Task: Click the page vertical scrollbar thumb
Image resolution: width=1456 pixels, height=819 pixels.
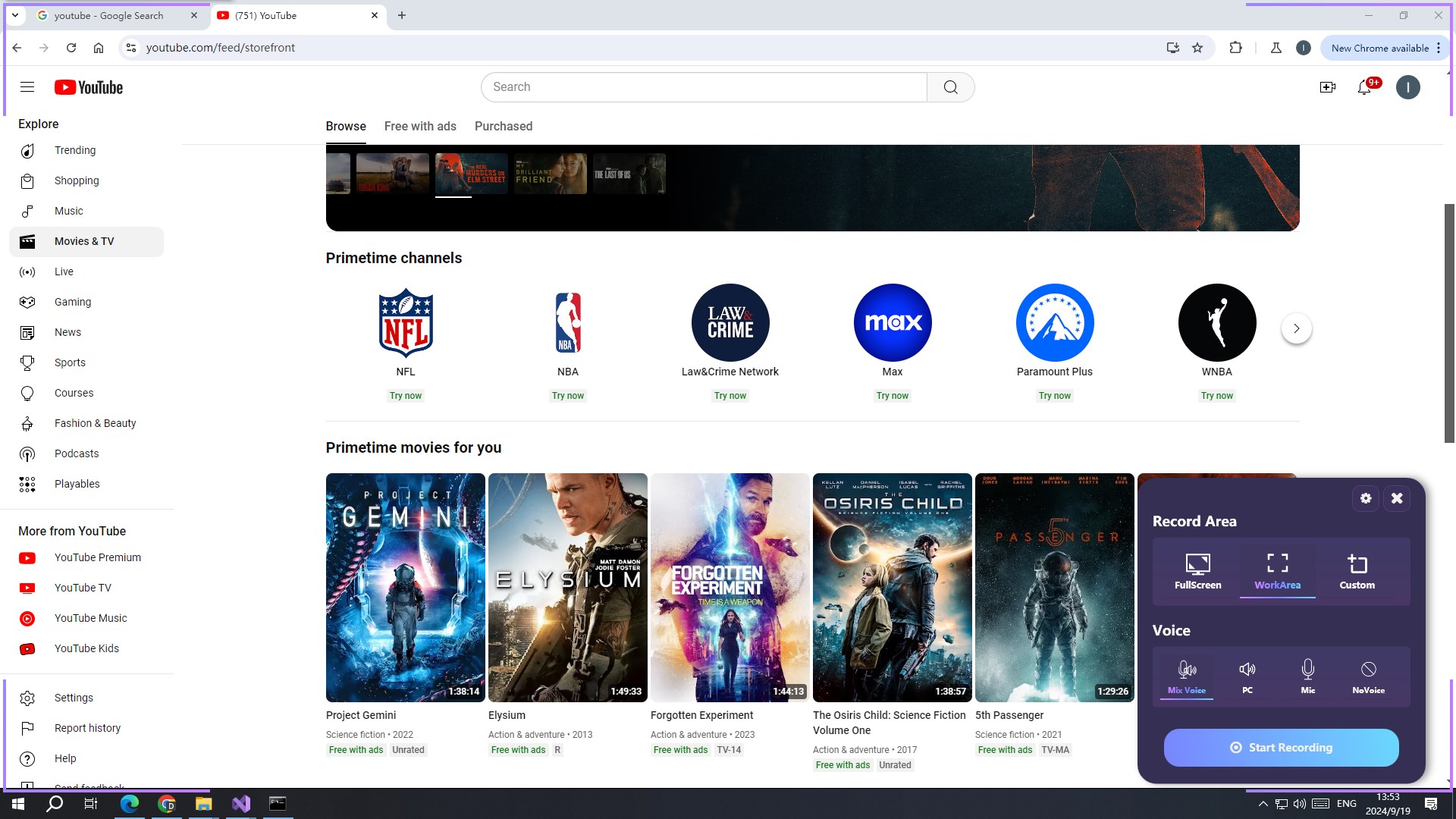Action: (1449, 322)
